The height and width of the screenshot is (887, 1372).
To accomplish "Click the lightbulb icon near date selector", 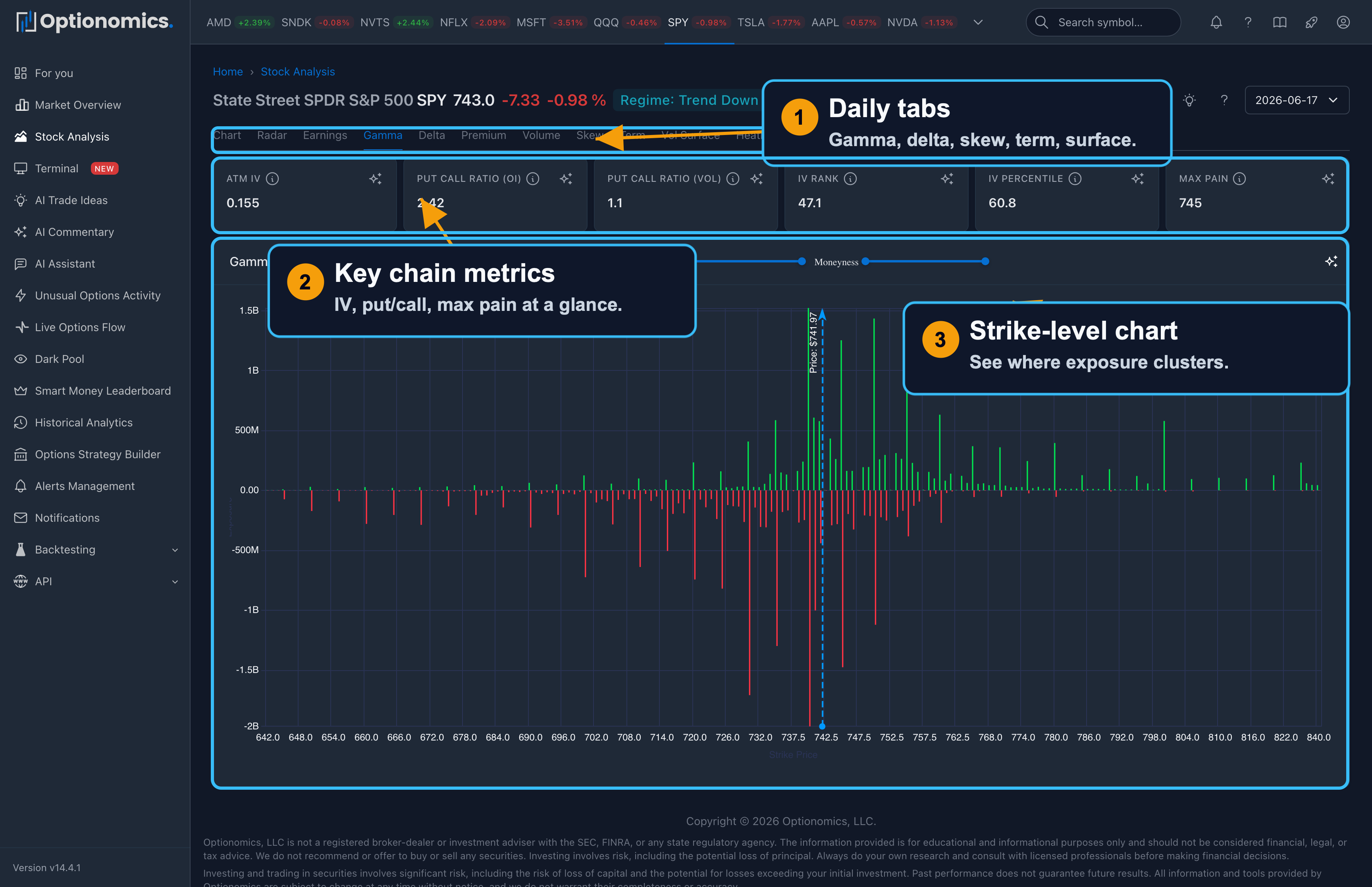I will (1189, 100).
